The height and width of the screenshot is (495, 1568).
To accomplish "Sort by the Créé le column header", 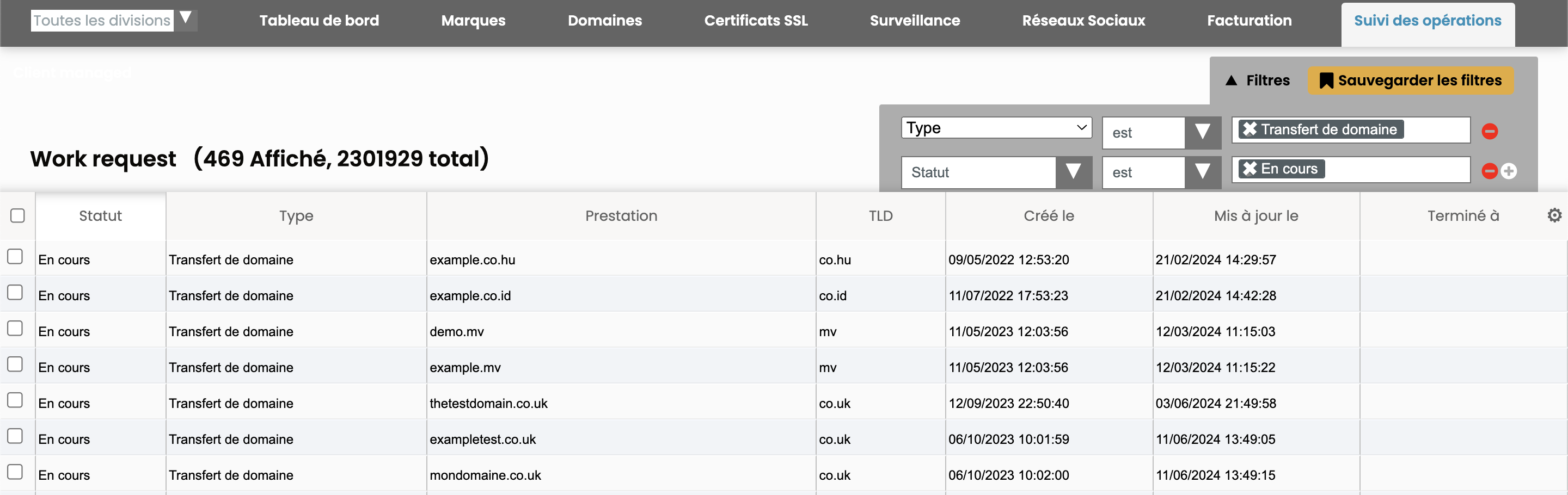I will point(1048,216).
